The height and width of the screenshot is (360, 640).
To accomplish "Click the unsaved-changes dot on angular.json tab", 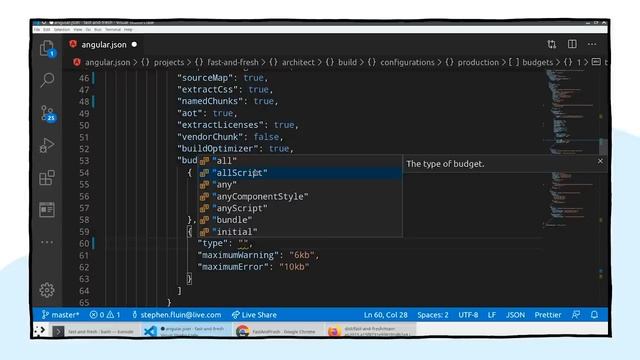I will pos(134,44).
